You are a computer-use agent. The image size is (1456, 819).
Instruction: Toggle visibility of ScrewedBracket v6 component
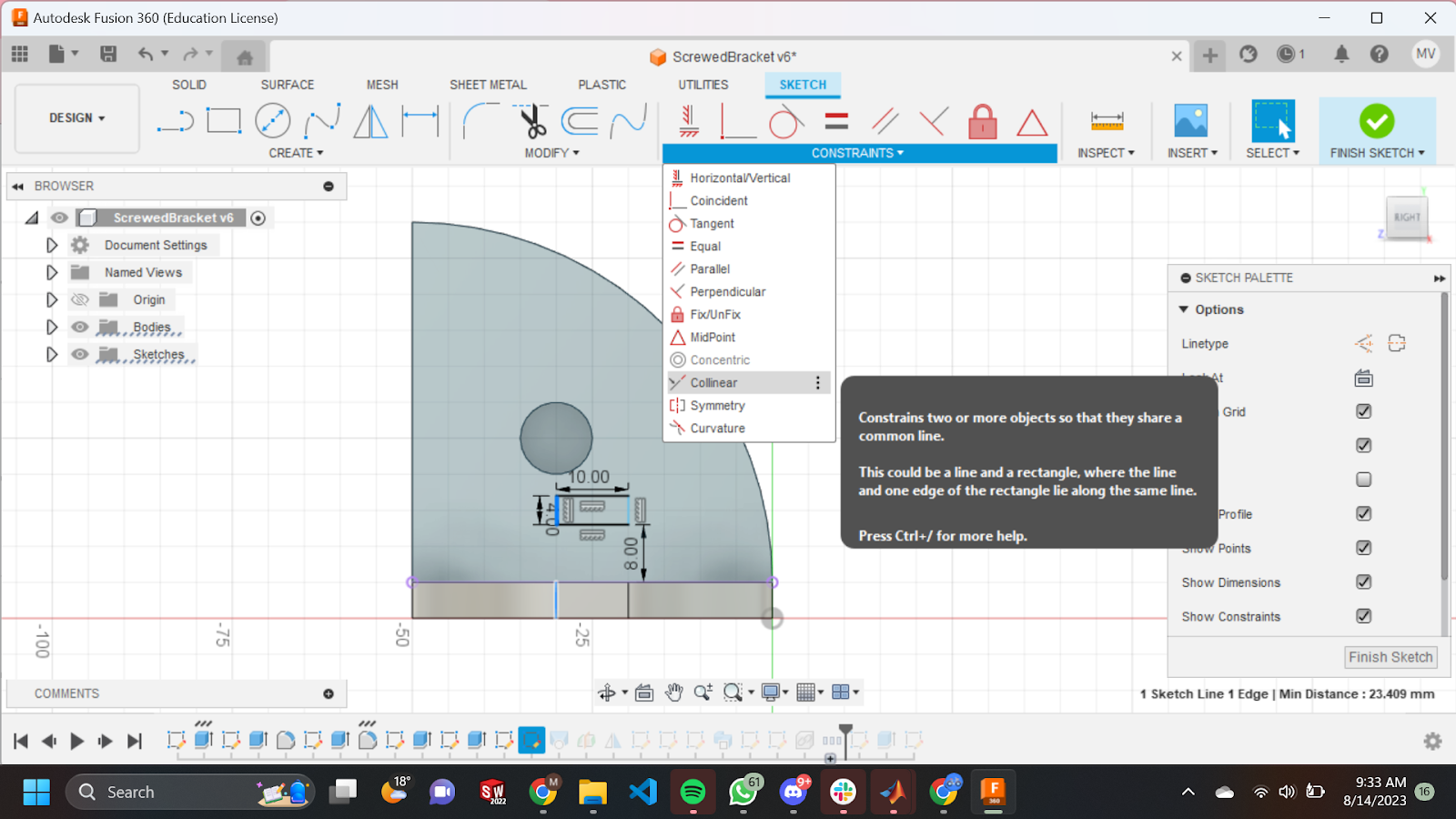tap(60, 217)
